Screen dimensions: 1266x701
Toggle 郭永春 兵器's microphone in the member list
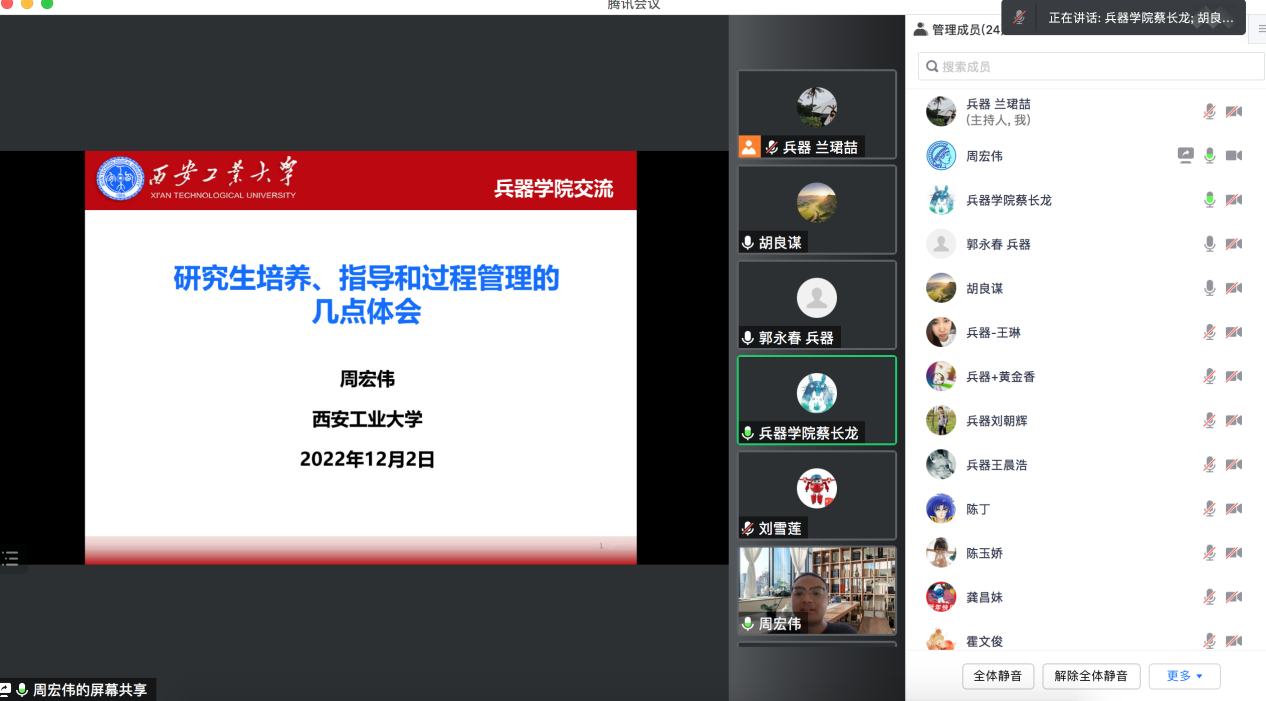(1210, 244)
